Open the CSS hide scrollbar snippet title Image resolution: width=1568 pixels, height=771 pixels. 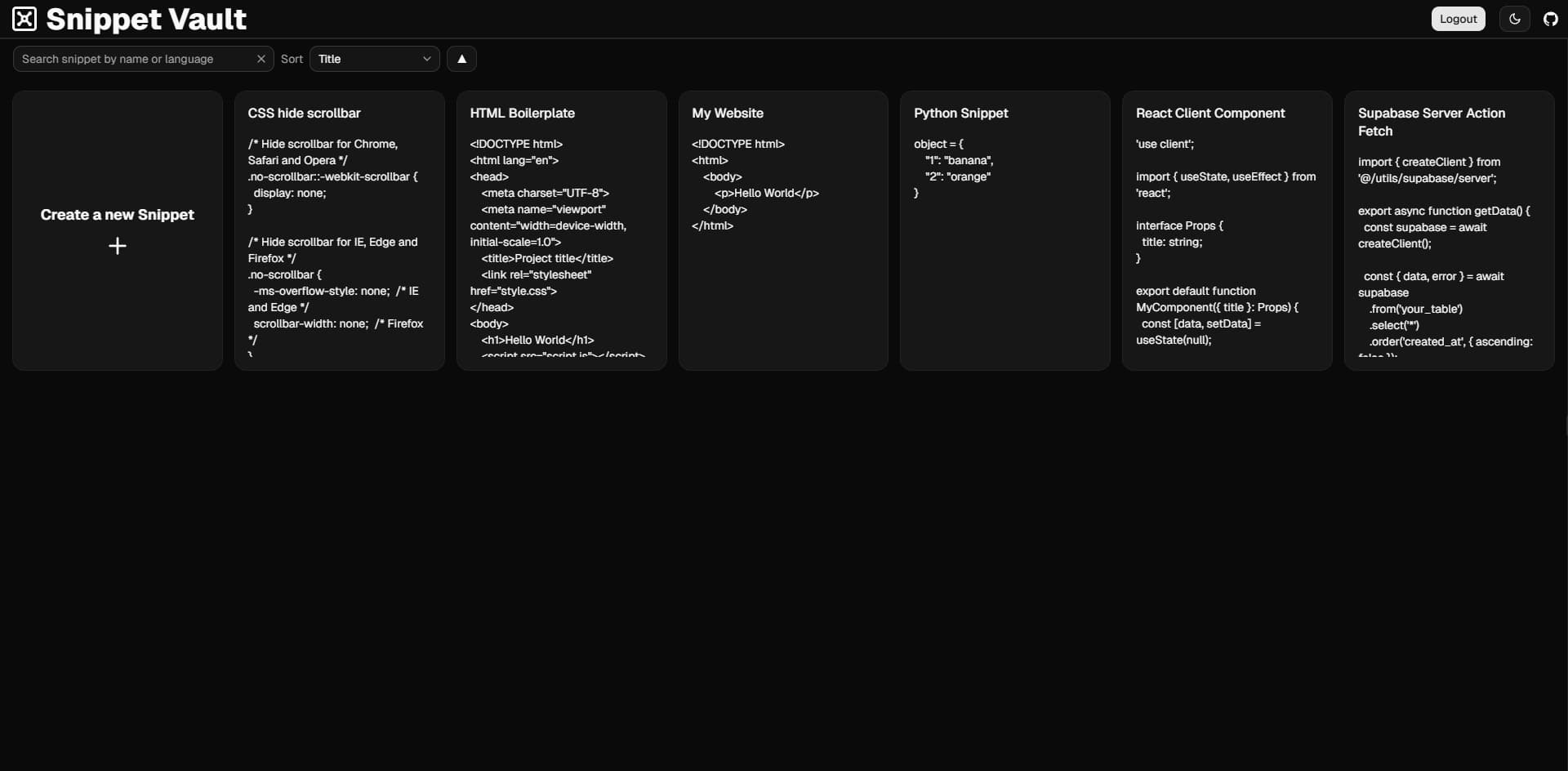[x=304, y=114]
